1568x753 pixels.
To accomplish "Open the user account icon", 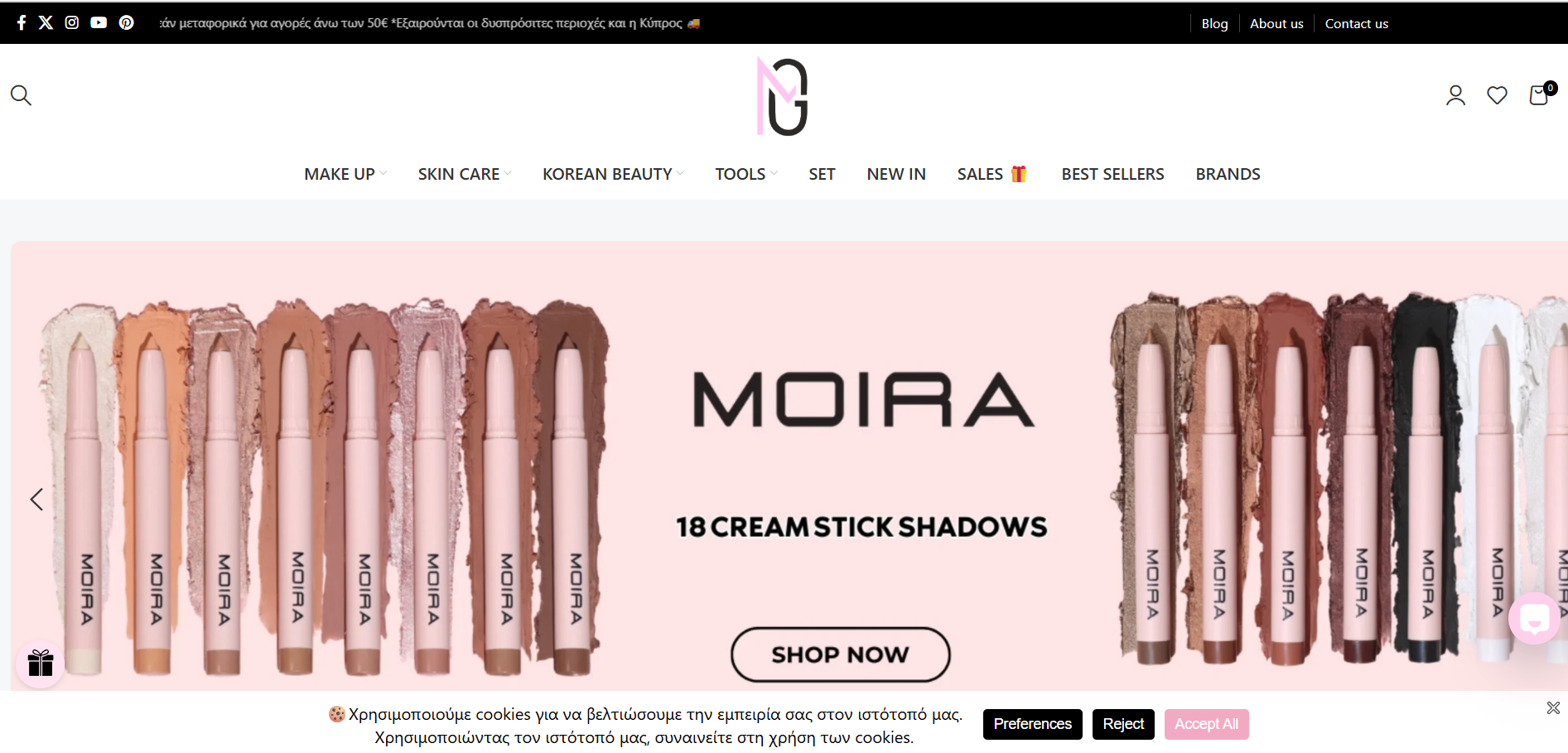I will click(1455, 95).
